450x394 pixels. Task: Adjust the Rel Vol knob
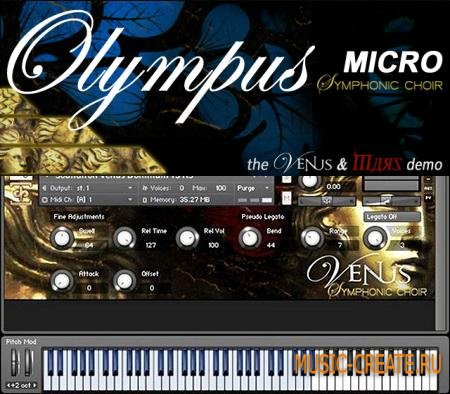click(x=187, y=238)
